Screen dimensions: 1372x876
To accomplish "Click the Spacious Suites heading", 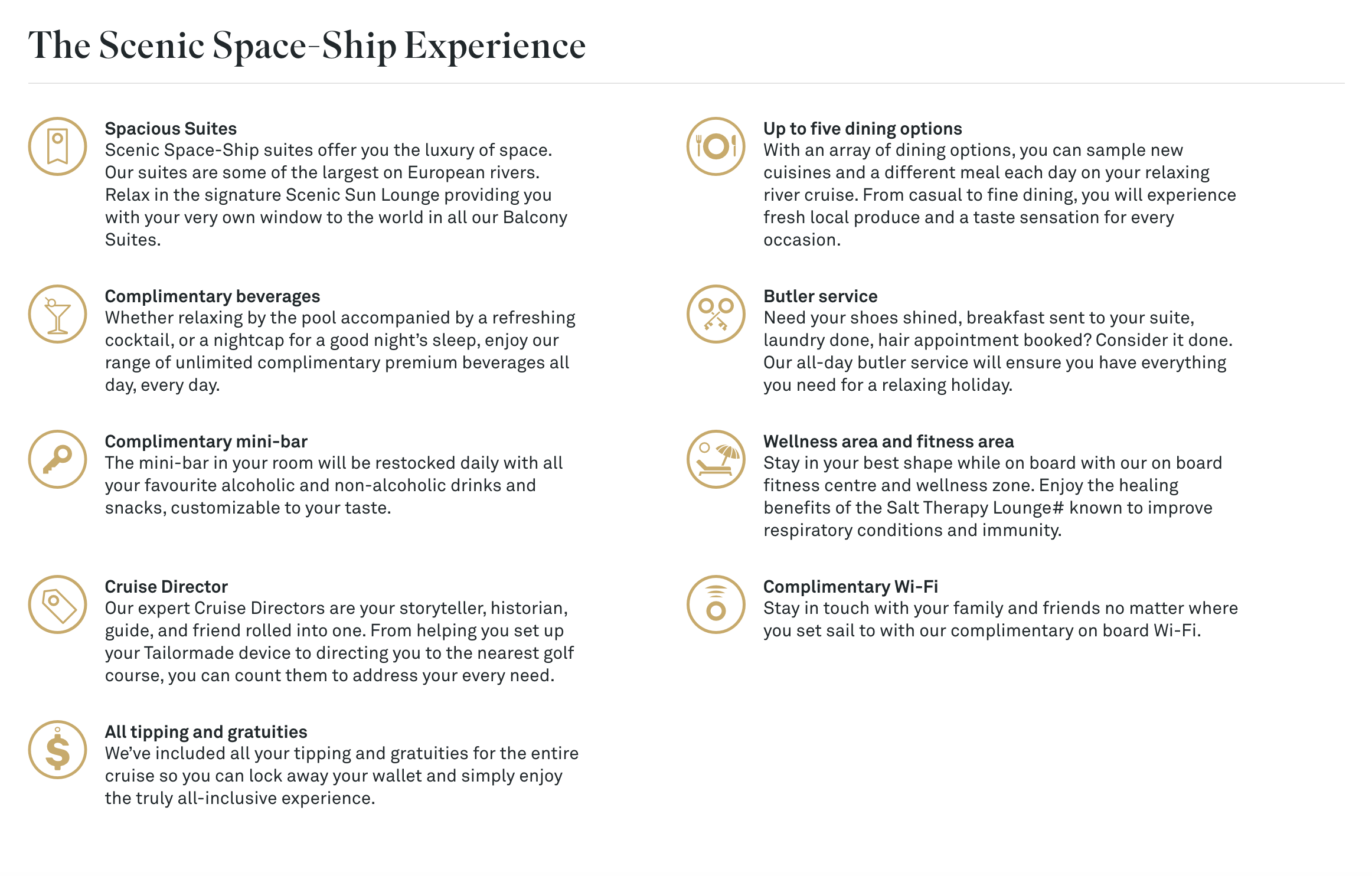I will point(171,129).
